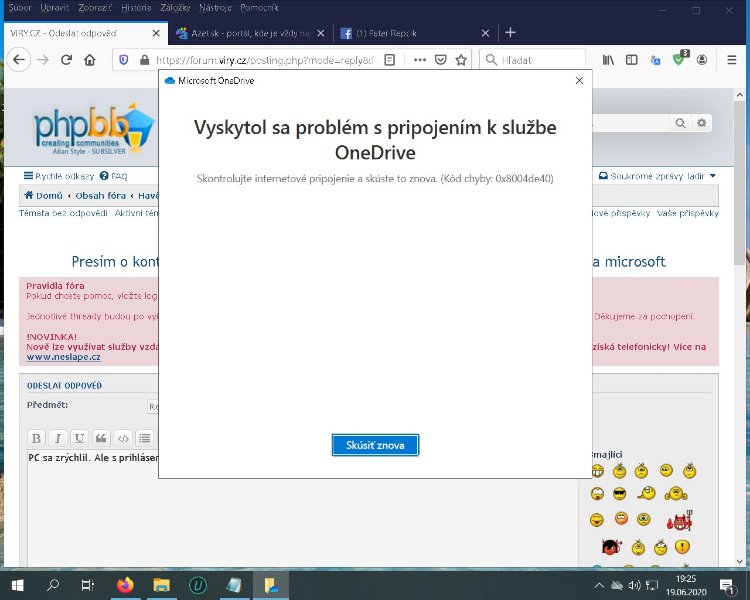The height and width of the screenshot is (600, 750).
Task: Apply bold formatting in post editor
Action: coord(36,438)
